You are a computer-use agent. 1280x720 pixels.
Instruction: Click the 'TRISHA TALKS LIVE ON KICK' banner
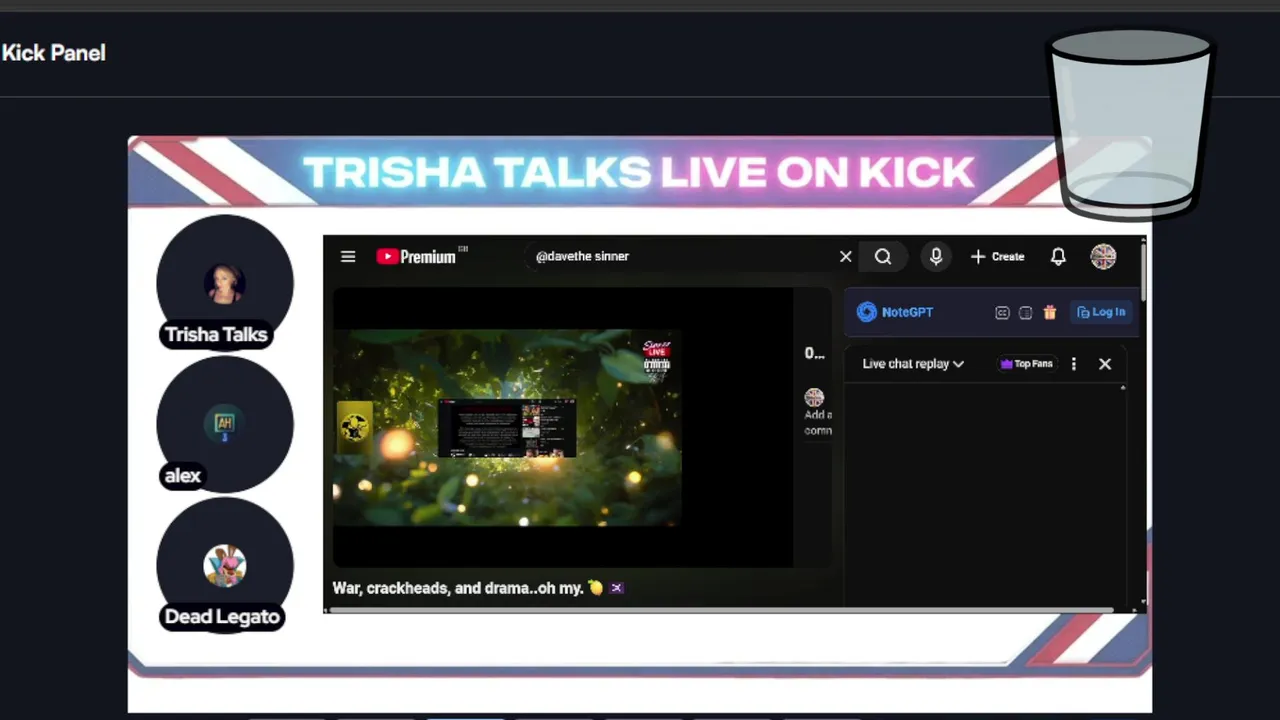coord(638,172)
